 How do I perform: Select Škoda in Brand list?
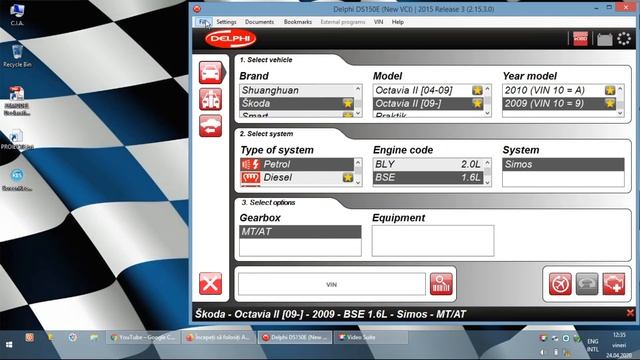pos(297,103)
